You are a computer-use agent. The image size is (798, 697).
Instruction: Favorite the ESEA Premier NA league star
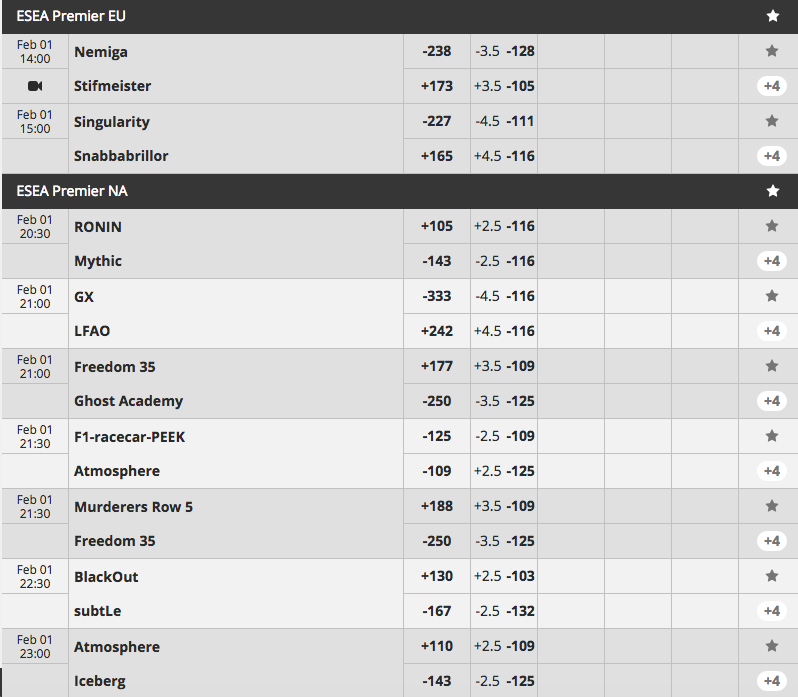coord(772,191)
